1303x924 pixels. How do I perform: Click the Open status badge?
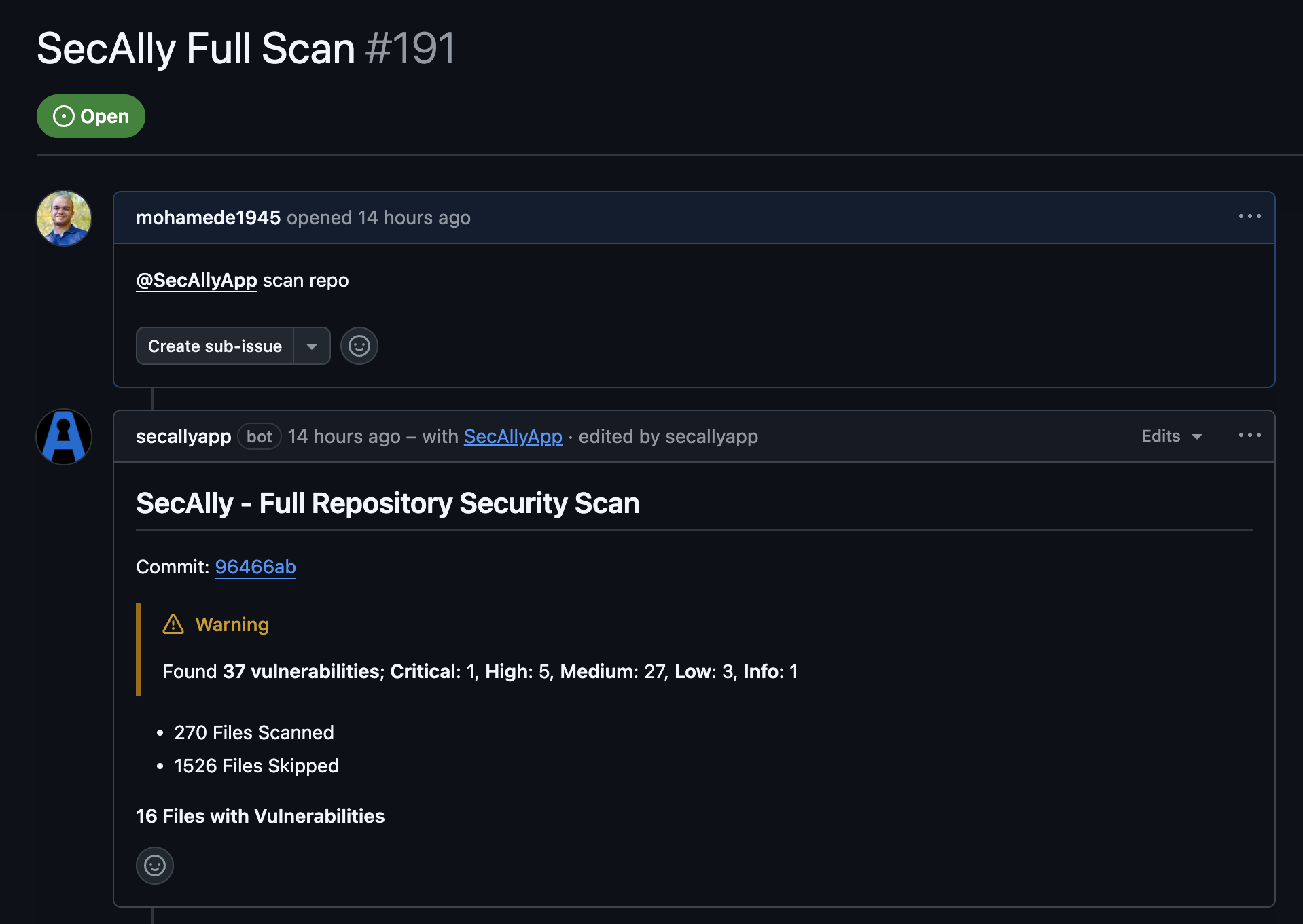[x=90, y=115]
